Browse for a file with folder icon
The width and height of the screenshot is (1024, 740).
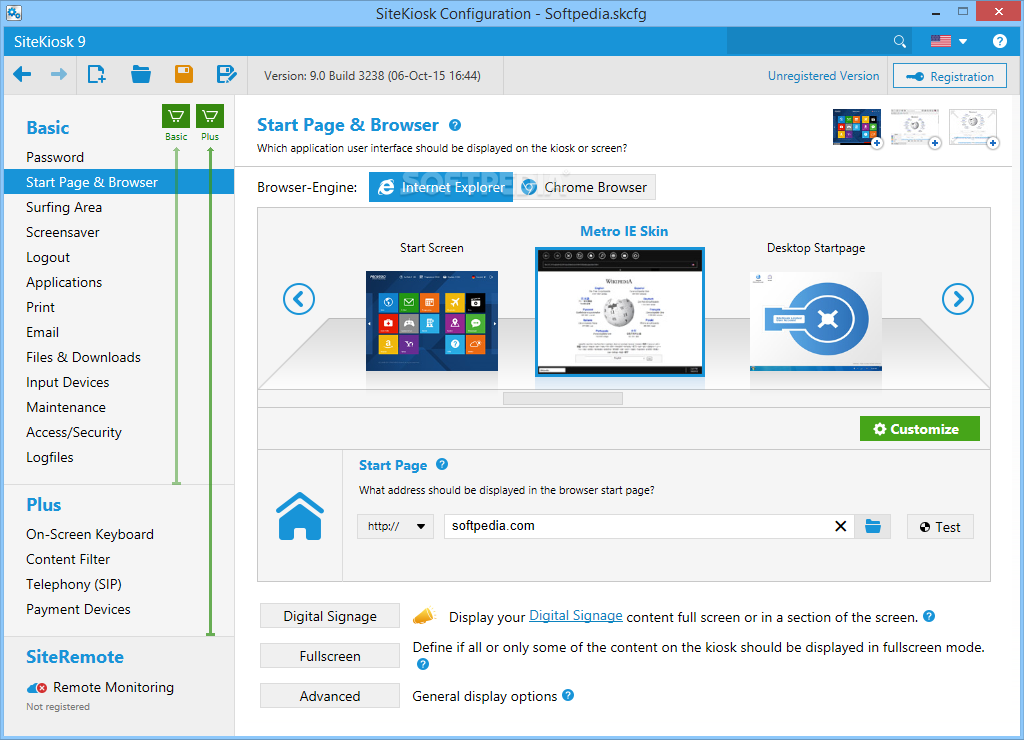tap(873, 526)
